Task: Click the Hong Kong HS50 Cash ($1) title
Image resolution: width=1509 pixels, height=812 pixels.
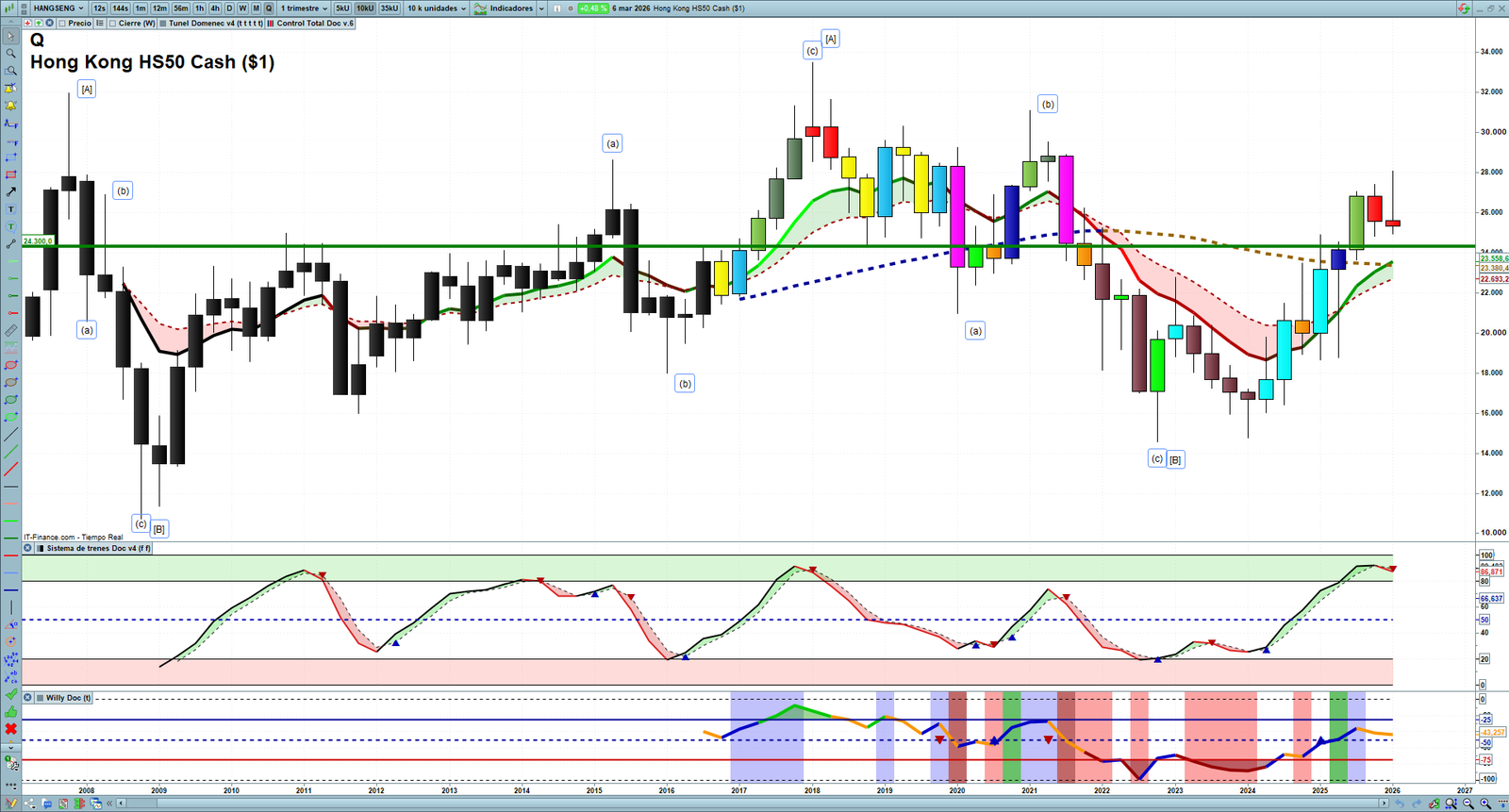Action: click(153, 62)
